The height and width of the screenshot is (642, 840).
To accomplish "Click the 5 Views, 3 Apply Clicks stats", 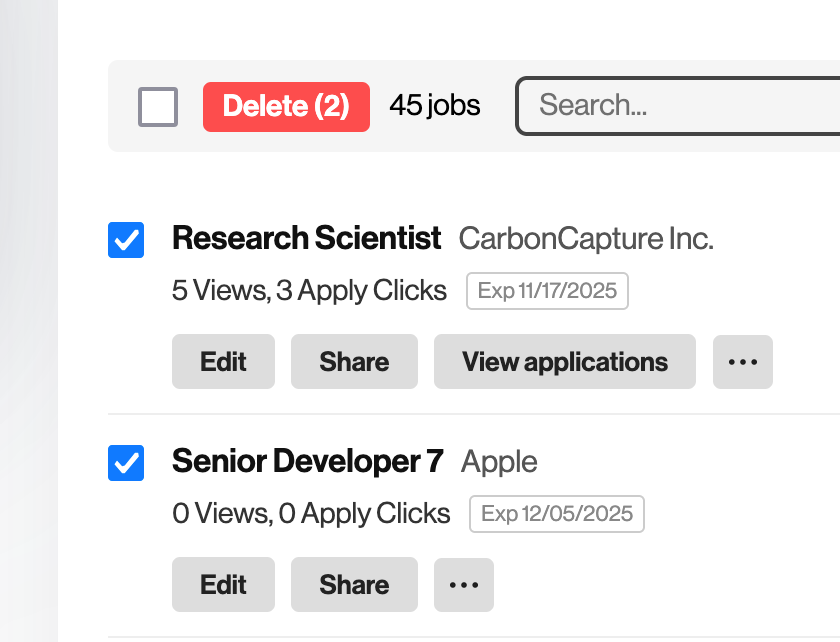I will point(309,291).
